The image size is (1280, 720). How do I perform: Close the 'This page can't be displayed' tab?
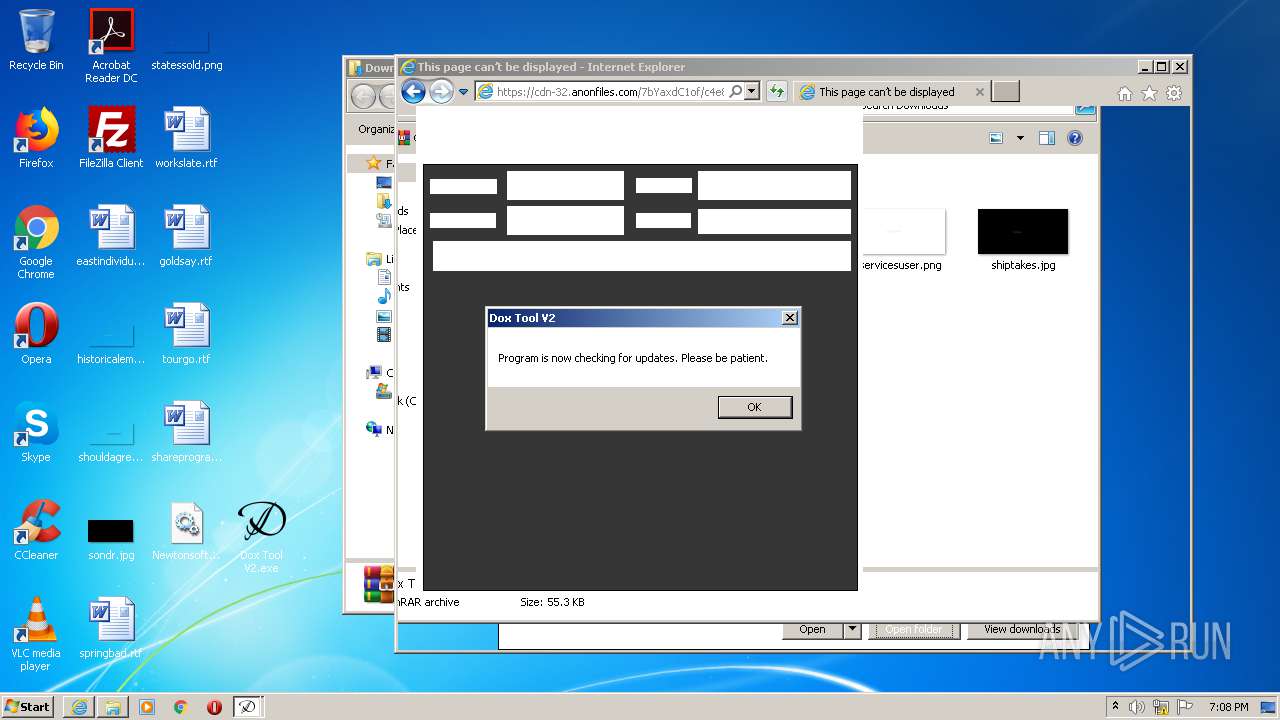tap(979, 92)
